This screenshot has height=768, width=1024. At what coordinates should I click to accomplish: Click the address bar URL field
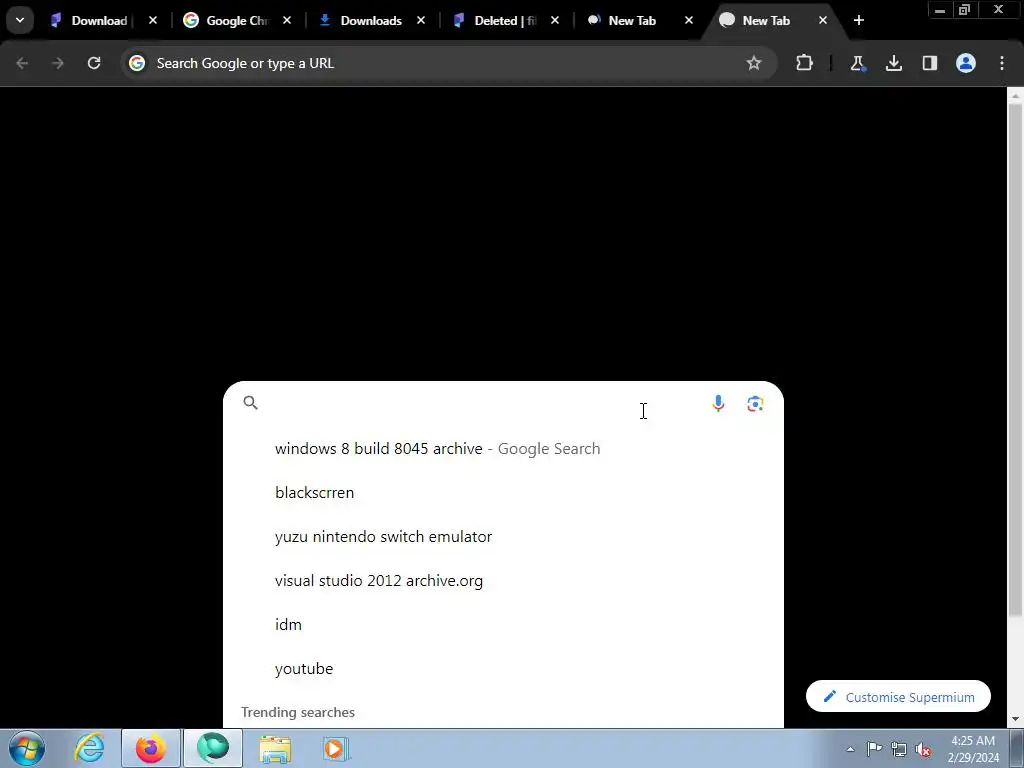[447, 63]
